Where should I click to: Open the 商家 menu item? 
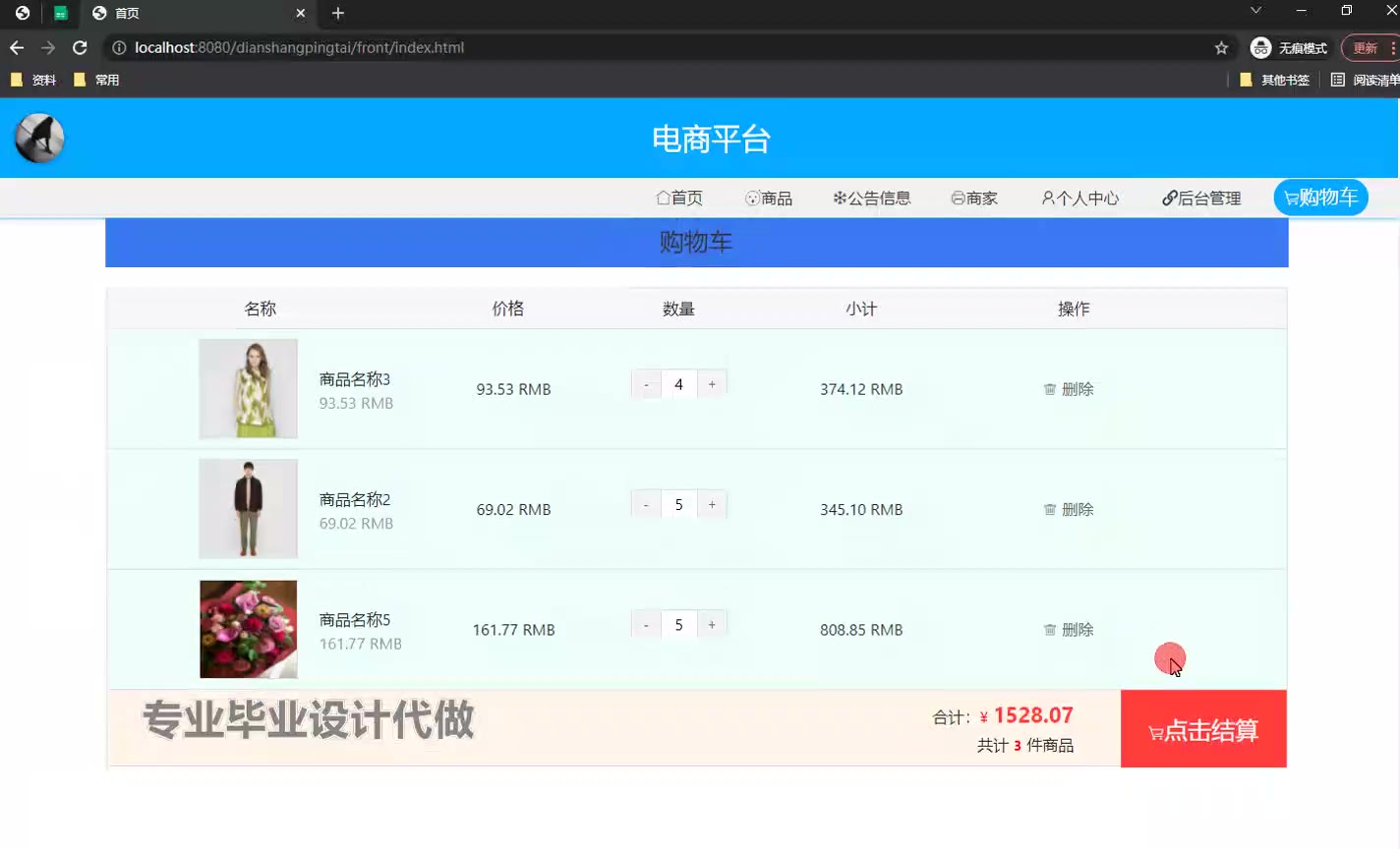(x=974, y=198)
